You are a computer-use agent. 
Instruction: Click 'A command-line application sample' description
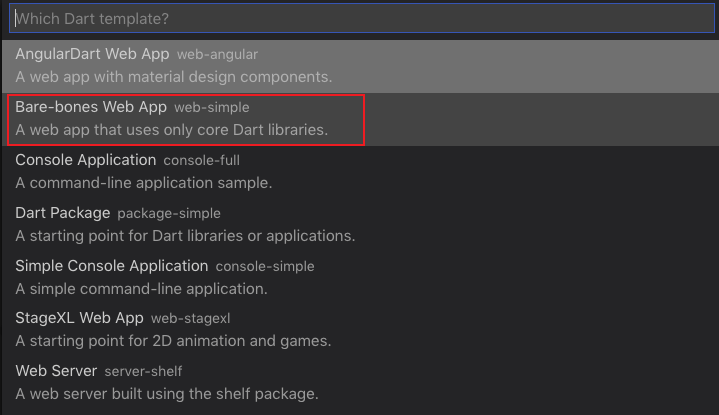point(144,183)
